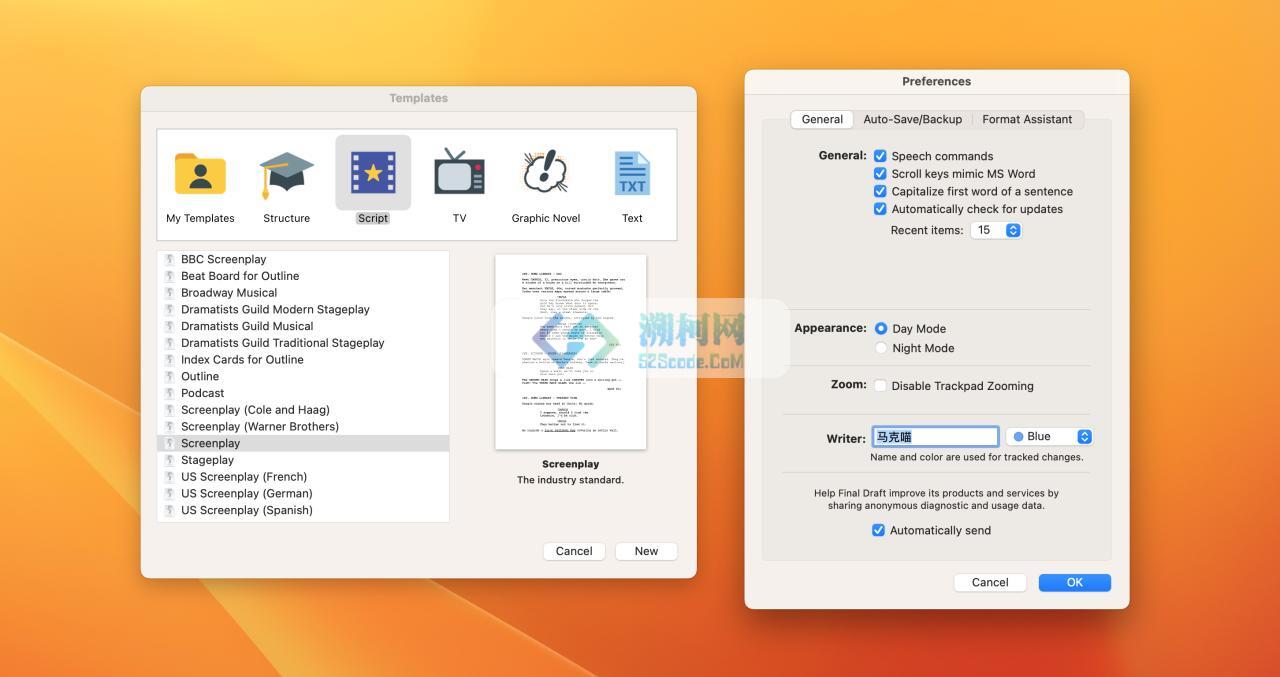
Task: Select highlighted Screenplay template row
Action: point(303,443)
